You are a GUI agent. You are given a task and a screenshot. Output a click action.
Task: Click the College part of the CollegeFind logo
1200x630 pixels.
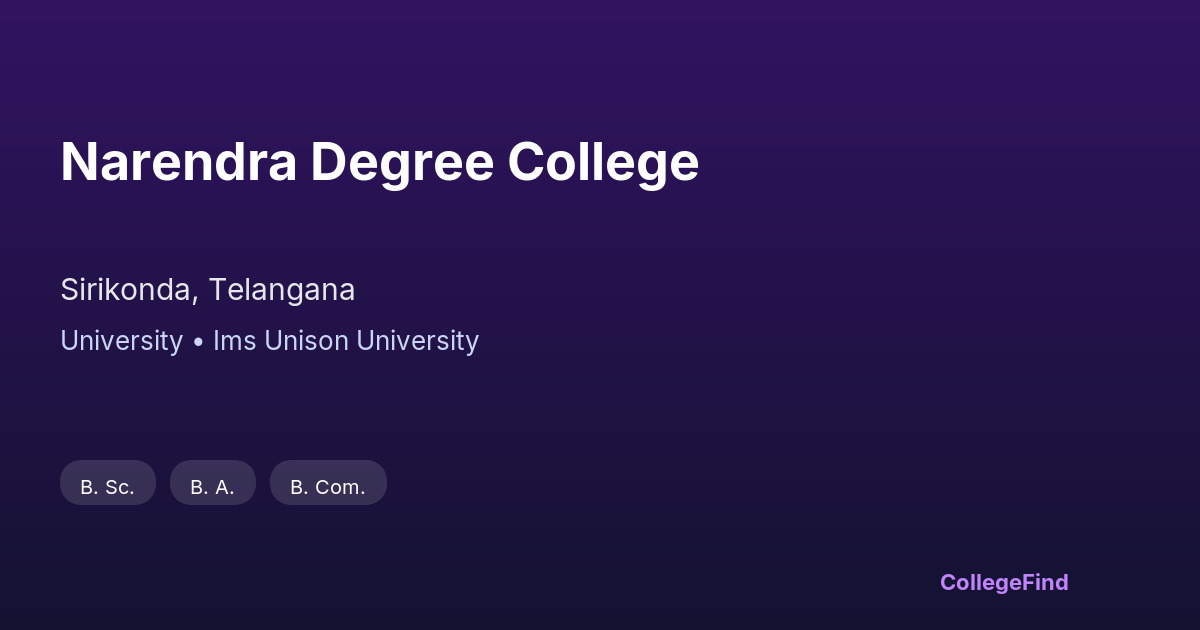[x=981, y=582]
